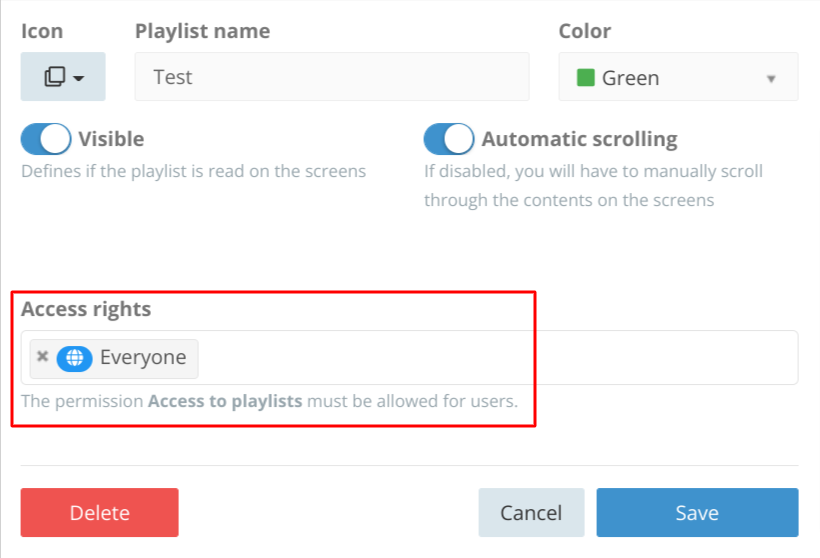Click the Access to playlists bold text
This screenshot has width=820, height=558.
pyautogui.click(x=225, y=401)
